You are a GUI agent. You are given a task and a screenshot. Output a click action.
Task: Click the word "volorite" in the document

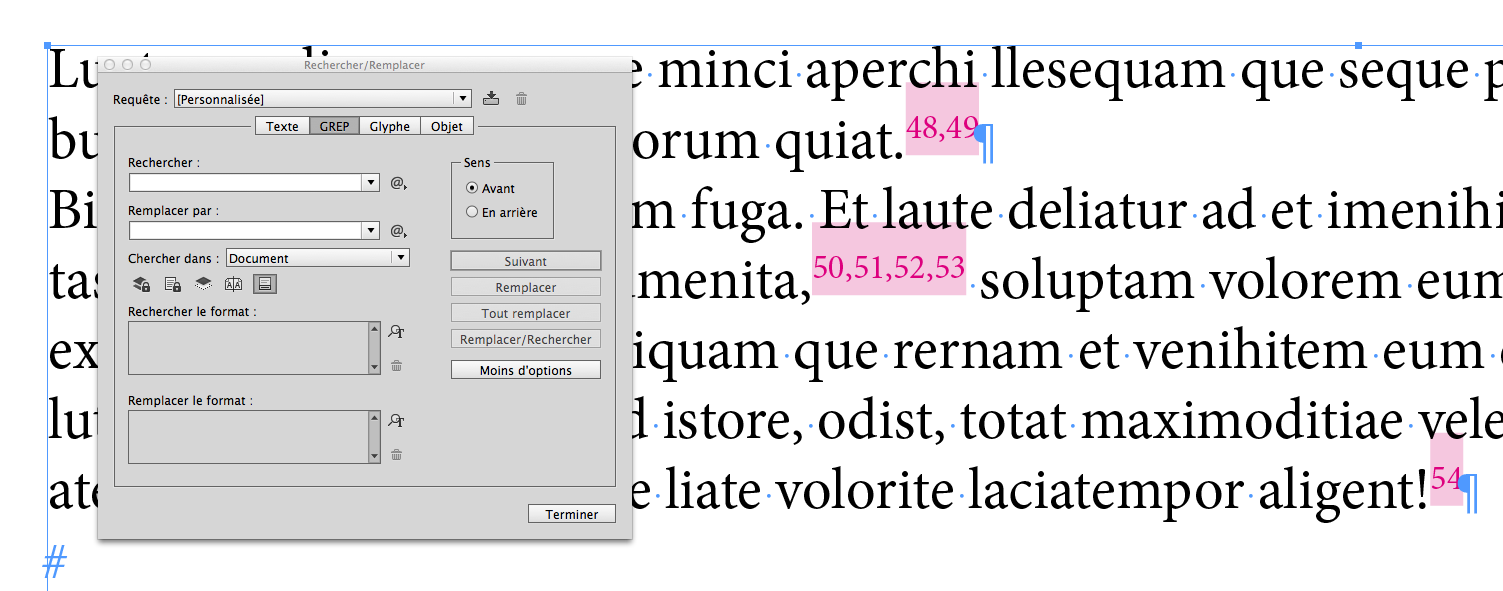tap(865, 492)
